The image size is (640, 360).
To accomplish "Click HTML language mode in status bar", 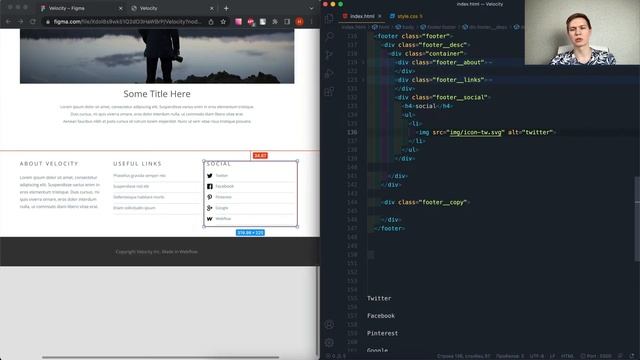I will [567, 356].
